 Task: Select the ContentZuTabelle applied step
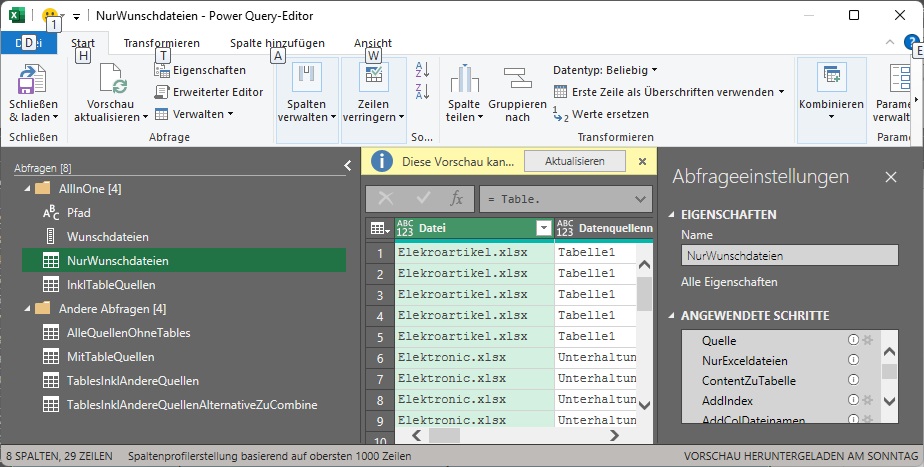pyautogui.click(x=748, y=380)
